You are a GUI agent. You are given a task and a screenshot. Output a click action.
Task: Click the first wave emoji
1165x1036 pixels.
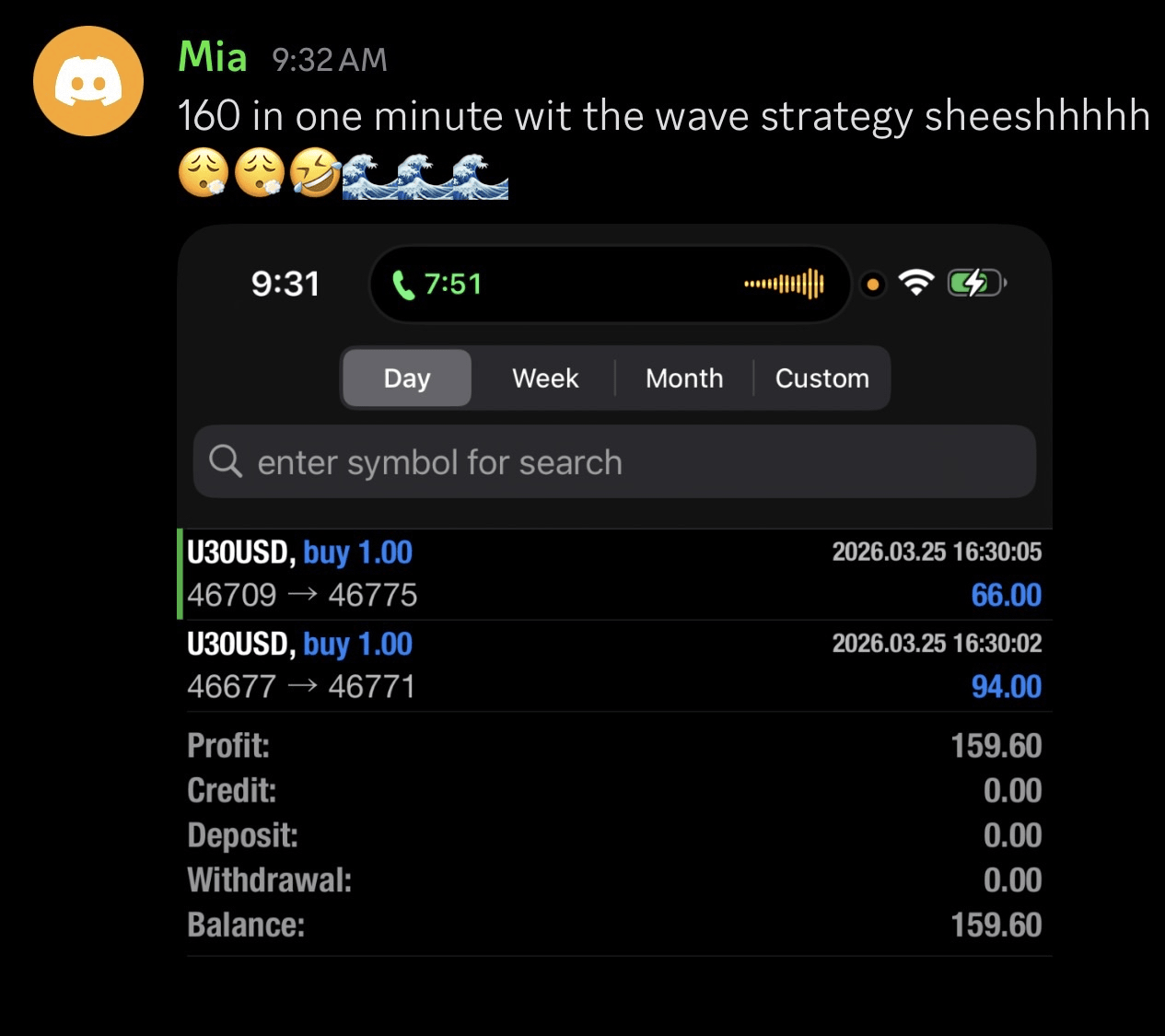point(368,175)
